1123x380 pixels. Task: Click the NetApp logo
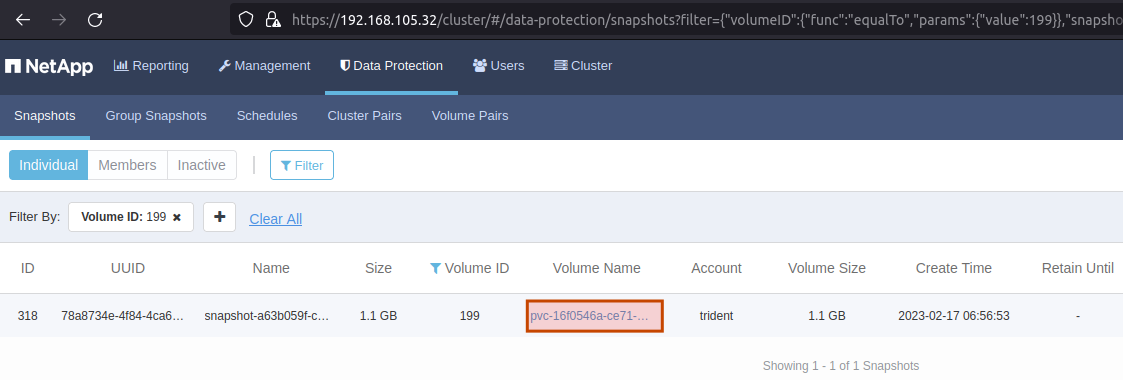(49, 66)
